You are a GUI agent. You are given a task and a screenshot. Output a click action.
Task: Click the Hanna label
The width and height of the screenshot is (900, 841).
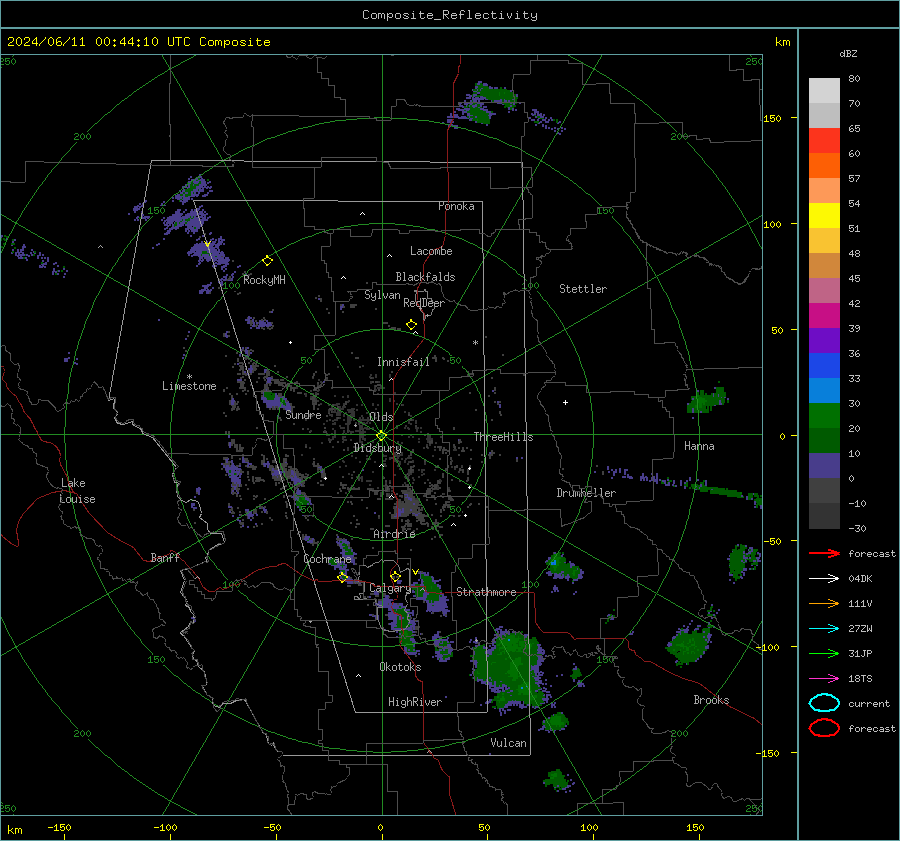pyautogui.click(x=699, y=446)
